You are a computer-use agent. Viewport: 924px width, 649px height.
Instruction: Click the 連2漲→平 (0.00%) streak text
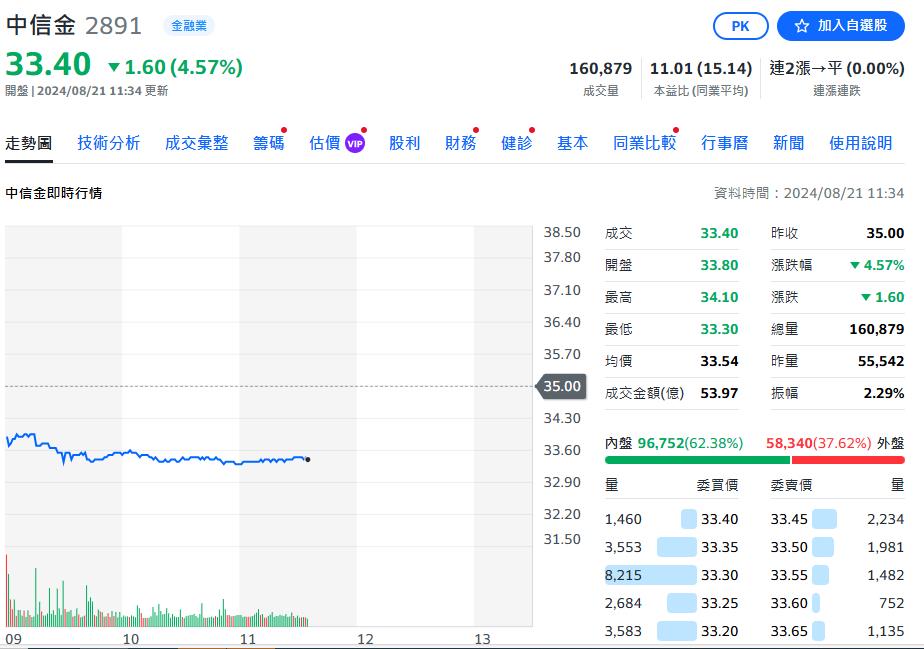[x=837, y=69]
